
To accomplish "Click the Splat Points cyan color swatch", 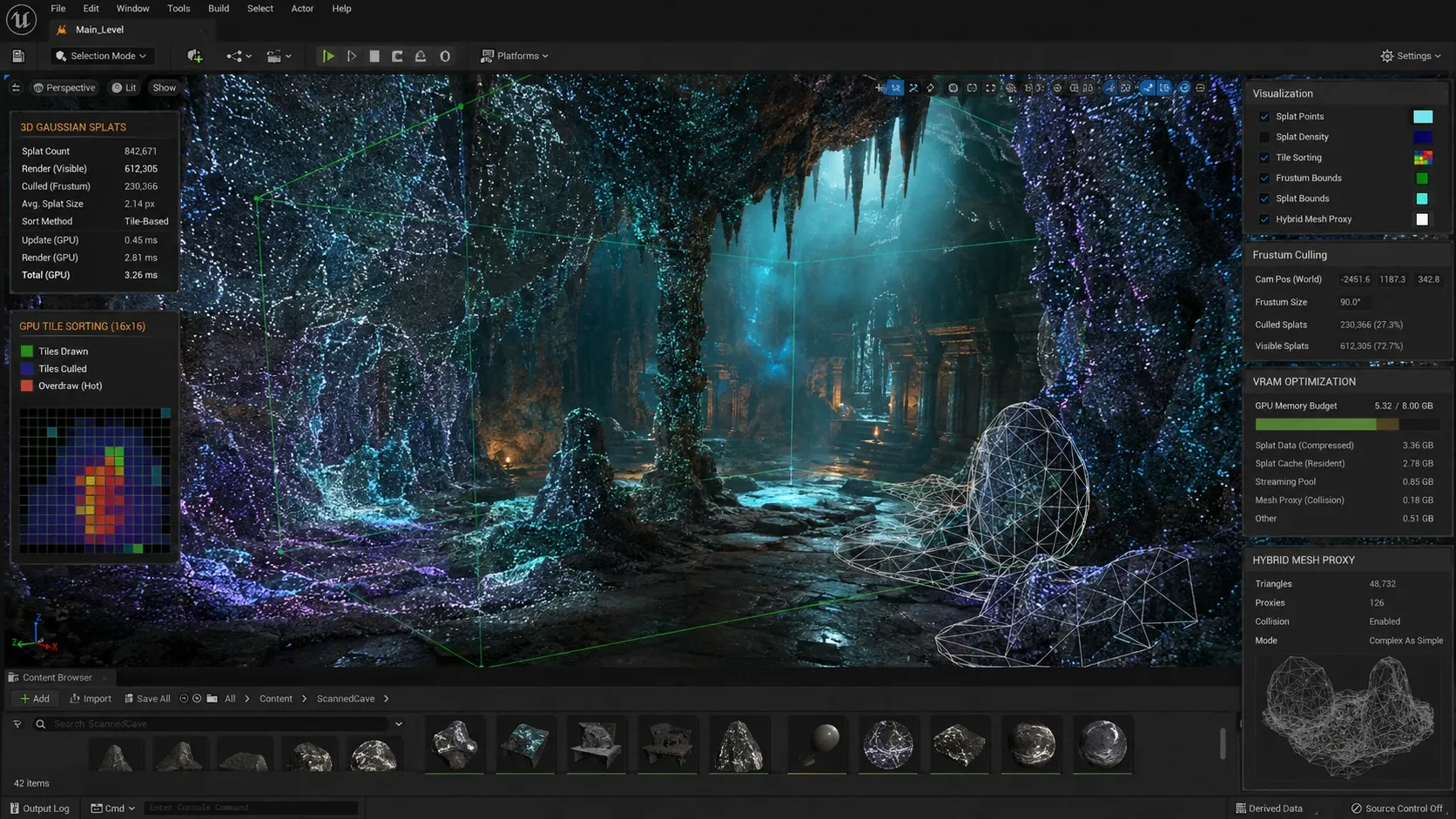I will click(x=1422, y=117).
